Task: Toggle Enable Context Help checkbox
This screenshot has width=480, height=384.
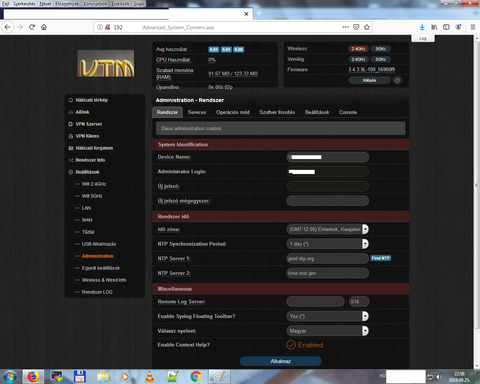Action: [x=291, y=345]
